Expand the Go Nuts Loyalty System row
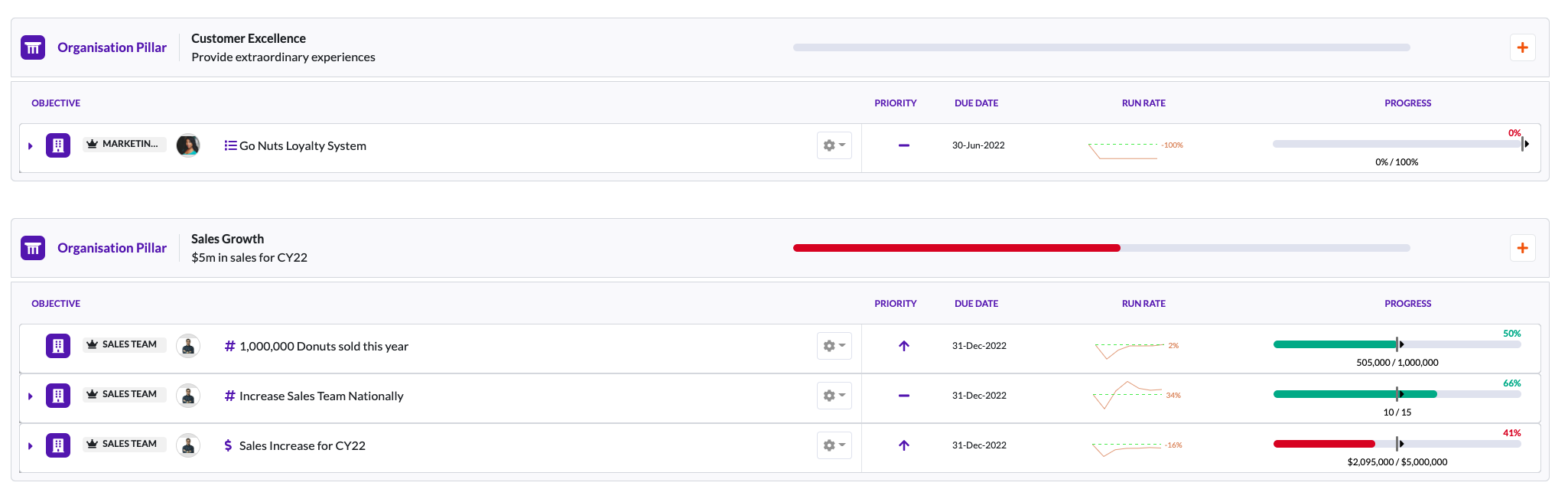This screenshot has height=502, width=1568. coord(31,145)
